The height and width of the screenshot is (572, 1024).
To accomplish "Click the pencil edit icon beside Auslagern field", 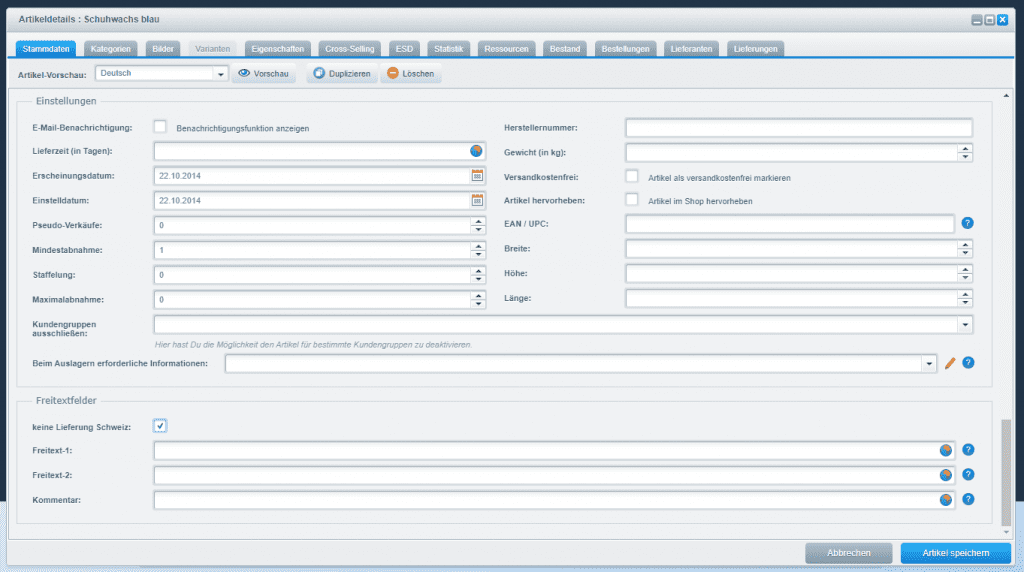I will [x=950, y=363].
